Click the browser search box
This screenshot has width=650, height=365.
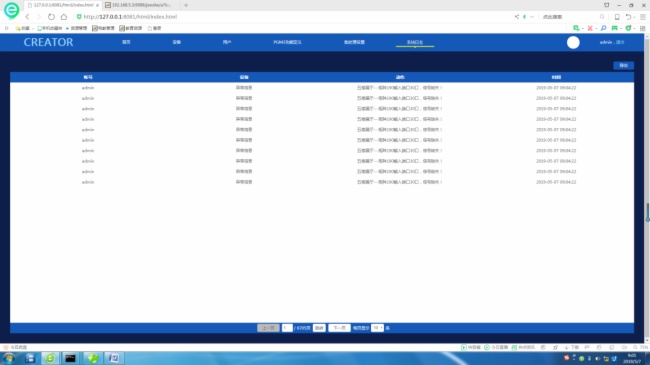click(x=570, y=17)
